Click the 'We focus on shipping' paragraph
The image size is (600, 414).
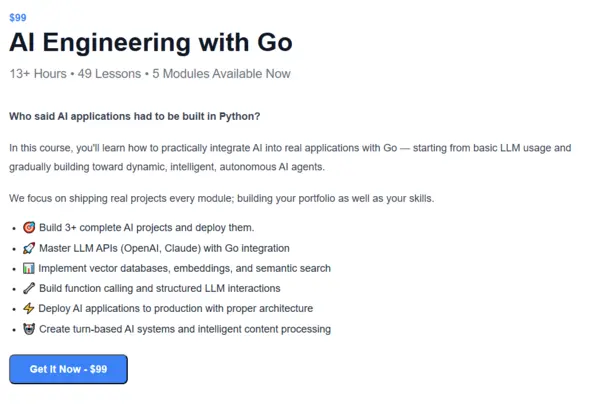pos(221,198)
